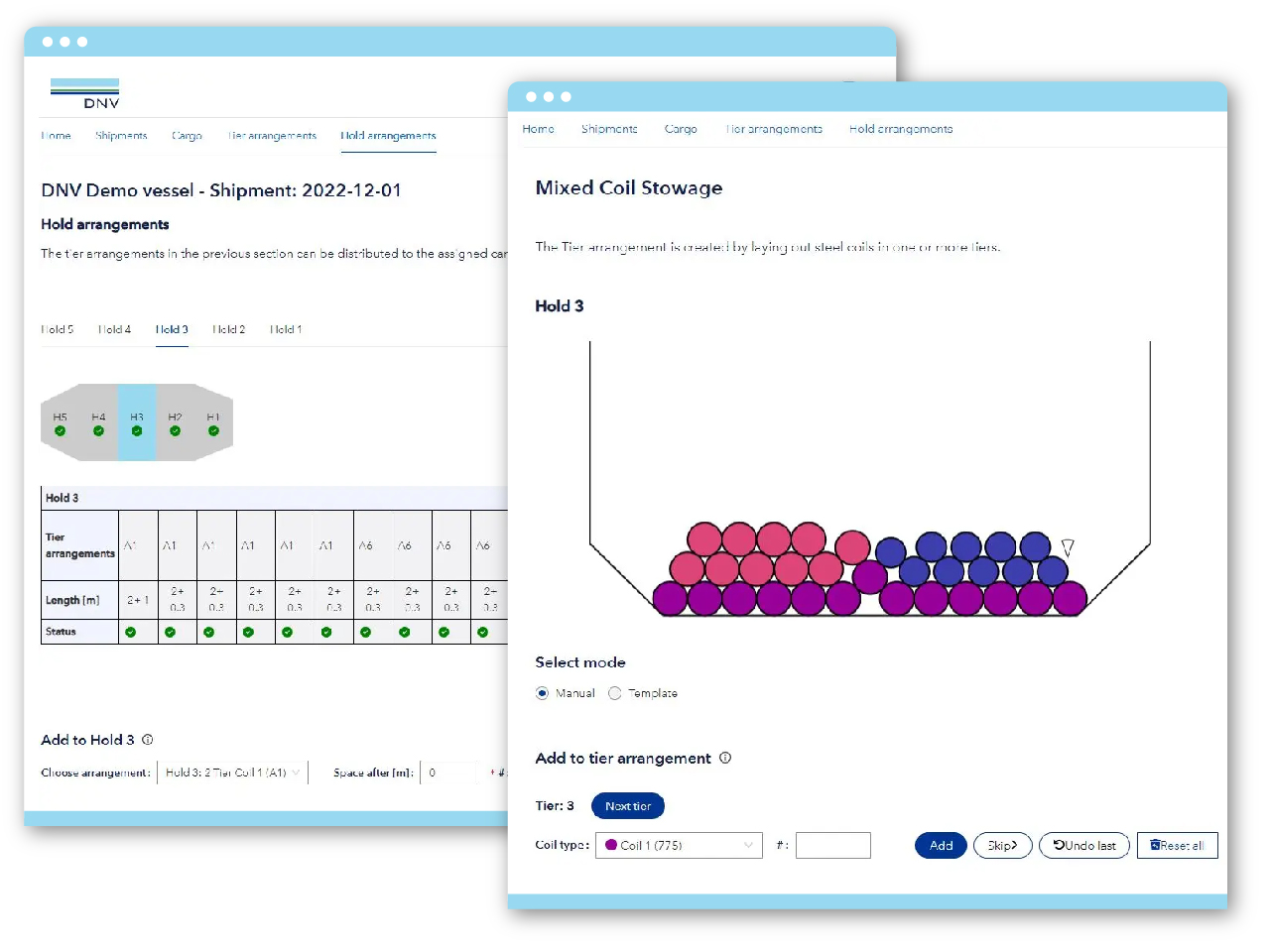This screenshot has width=1270, height=952.
Task: Click Reset all trash button
Action: [1177, 846]
